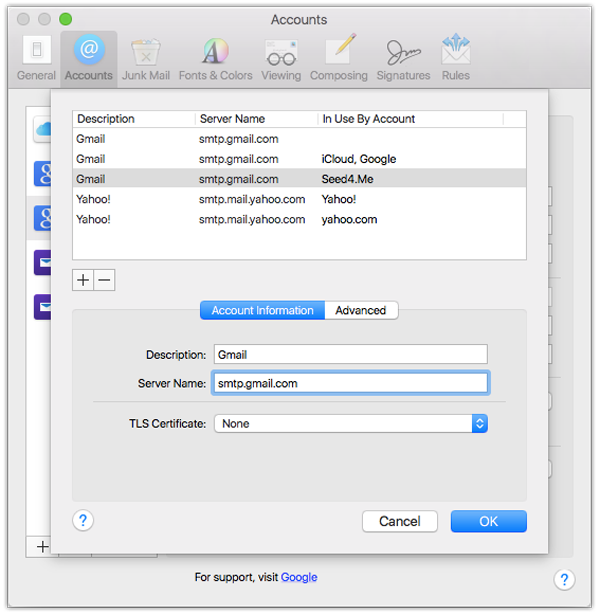Focus the Description text field
The height and width of the screenshot is (615, 600).
tap(351, 355)
